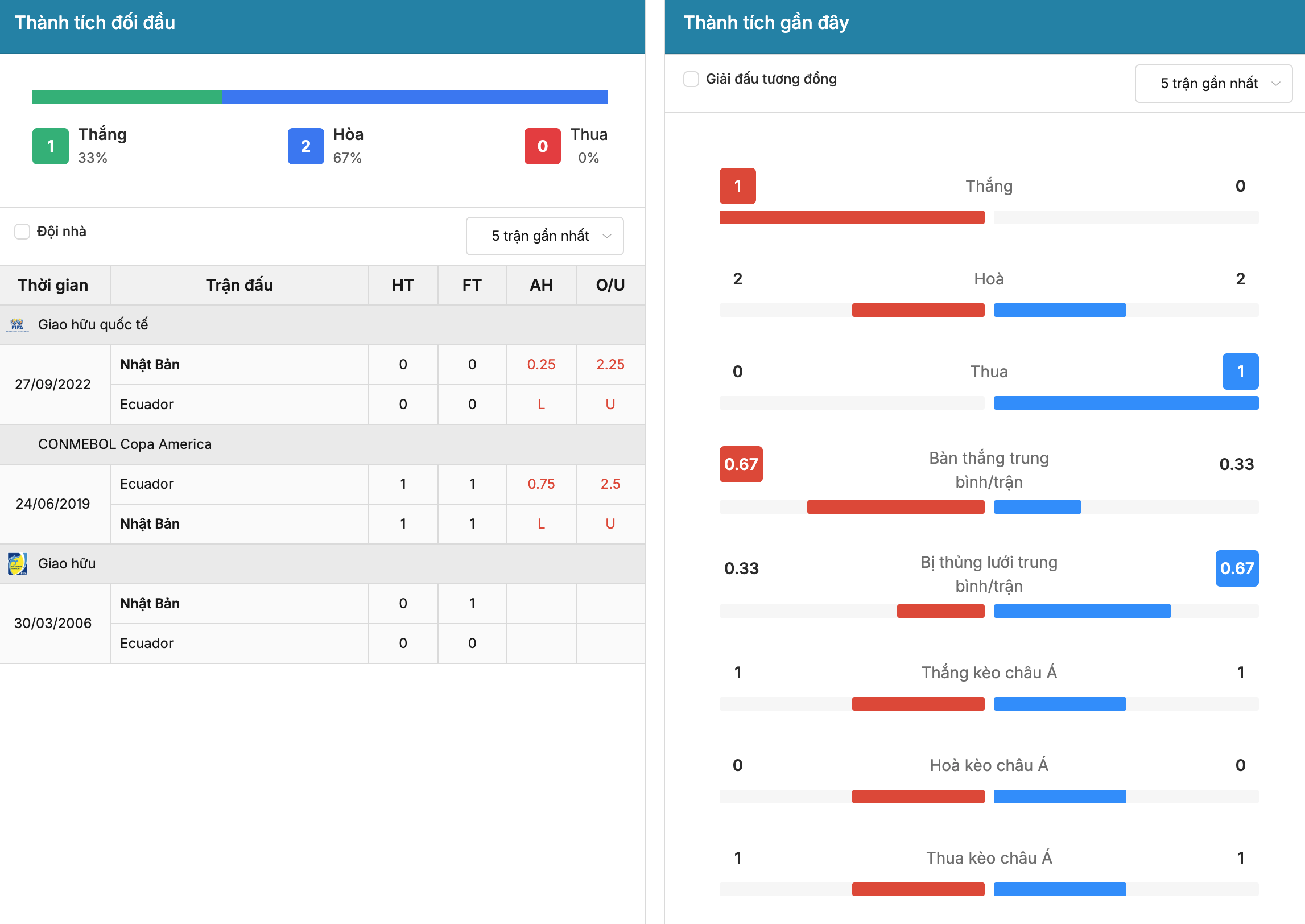The width and height of the screenshot is (1305, 924).
Task: Click the red 0.67 average goals badge
Action: coord(741,464)
